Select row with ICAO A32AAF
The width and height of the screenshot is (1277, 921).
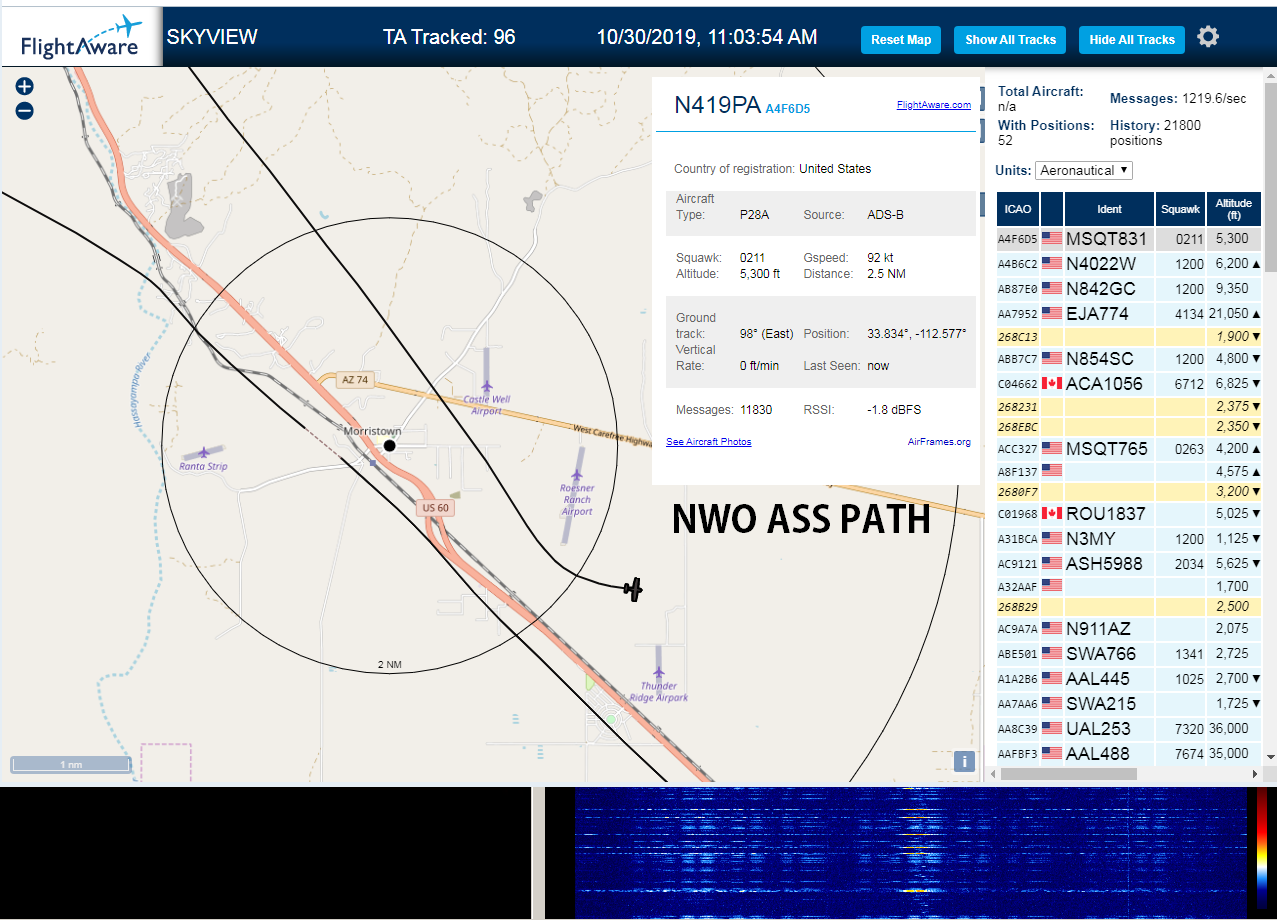tap(1129, 586)
